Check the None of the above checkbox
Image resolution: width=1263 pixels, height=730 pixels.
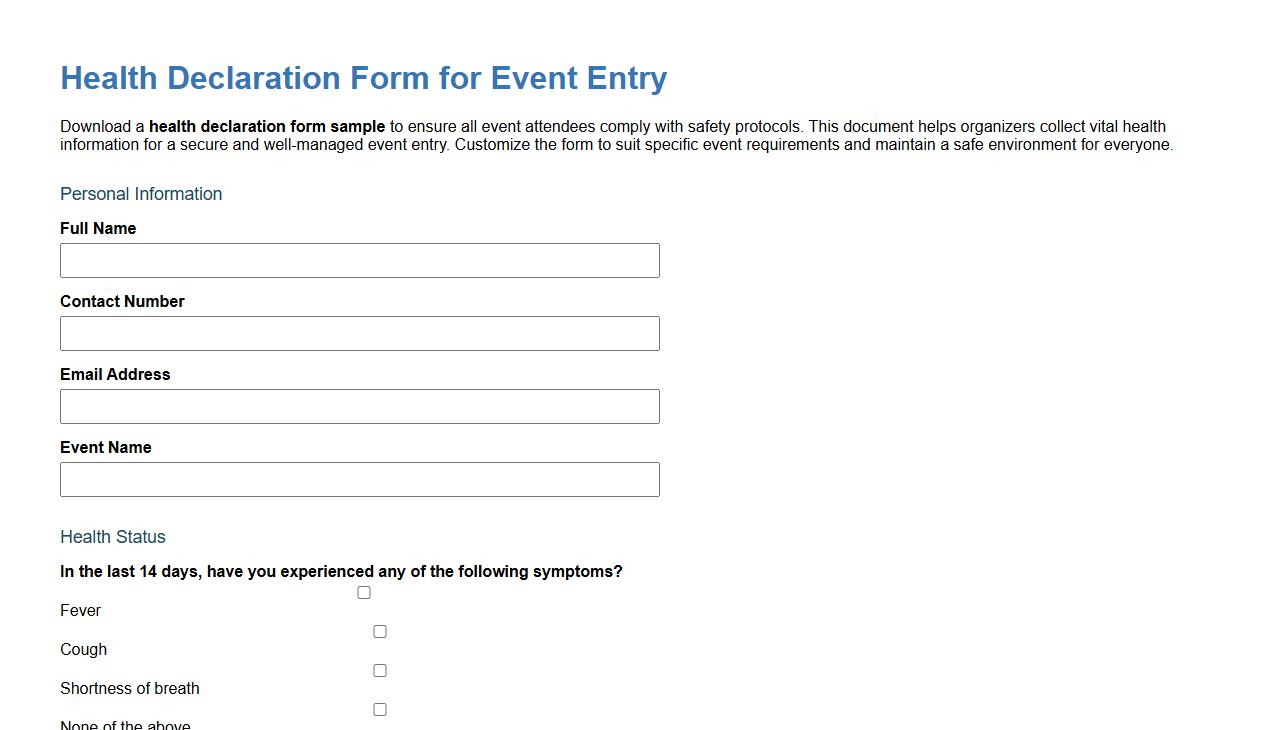pos(379,709)
